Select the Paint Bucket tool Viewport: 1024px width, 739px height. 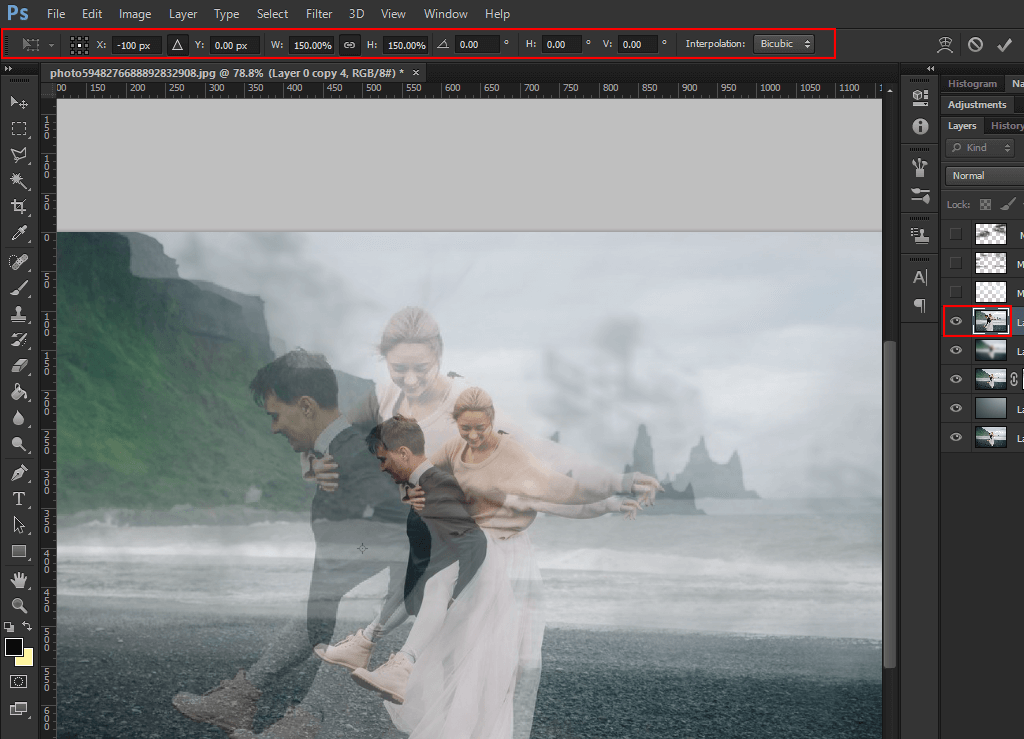coord(19,392)
